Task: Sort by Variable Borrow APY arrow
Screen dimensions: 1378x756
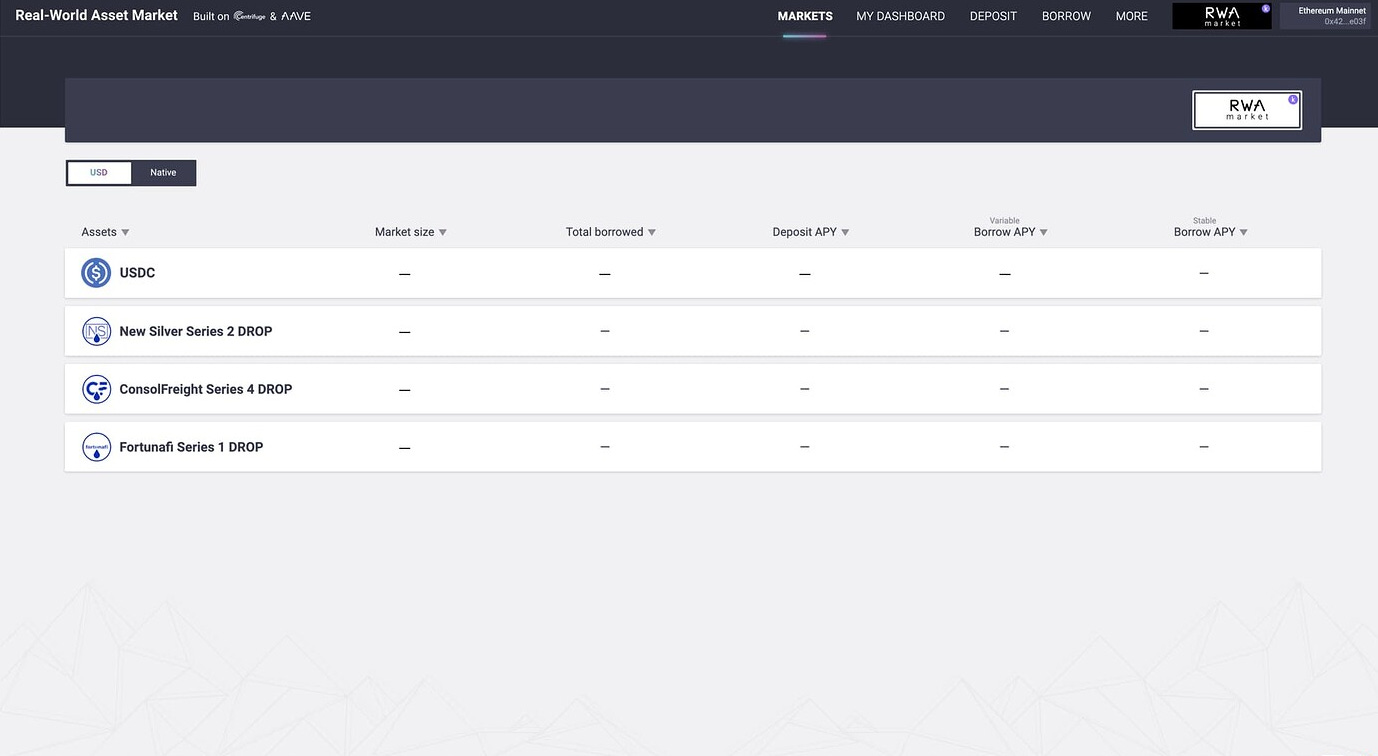Action: pyautogui.click(x=1044, y=232)
